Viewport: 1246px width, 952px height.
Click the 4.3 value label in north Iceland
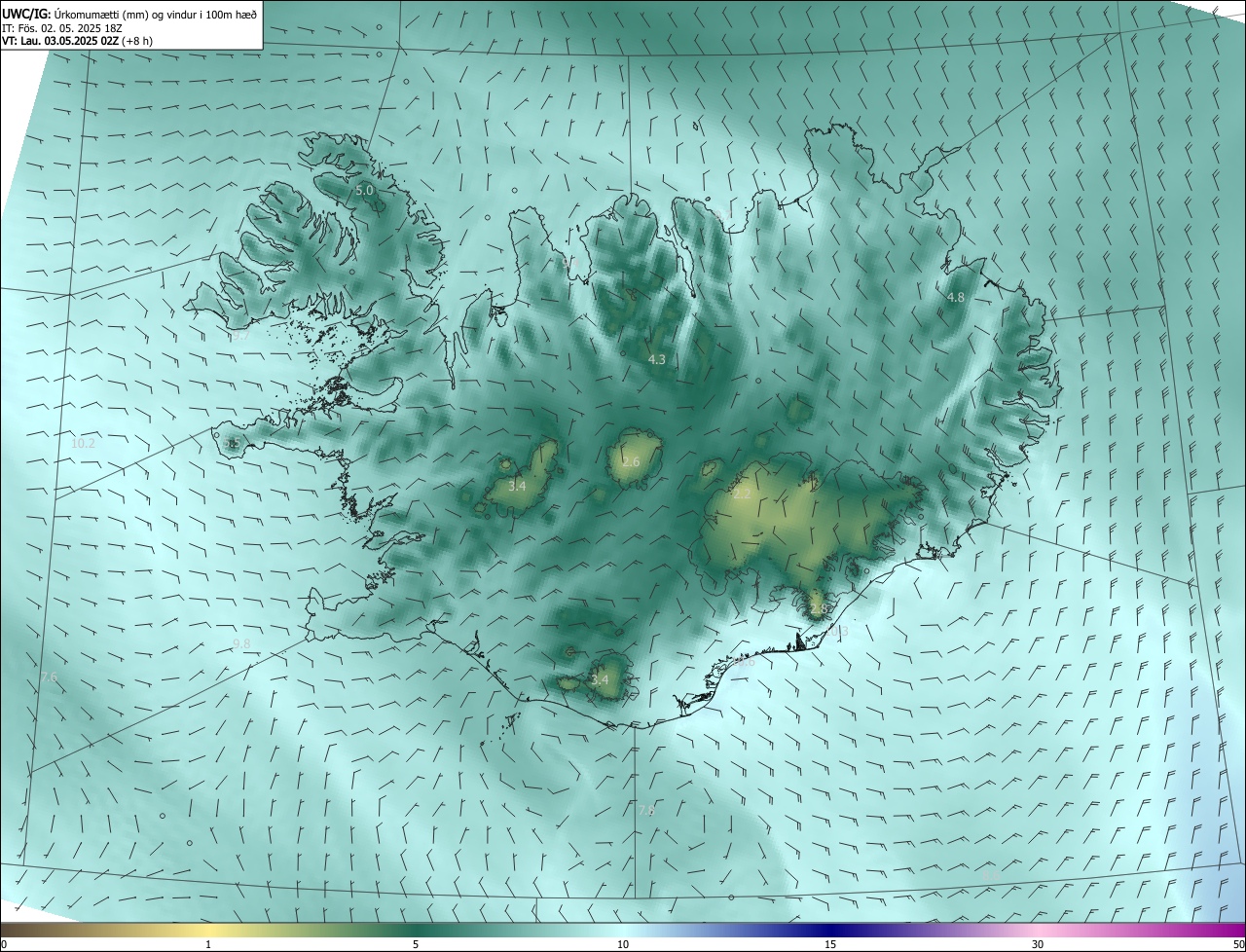[x=657, y=360]
